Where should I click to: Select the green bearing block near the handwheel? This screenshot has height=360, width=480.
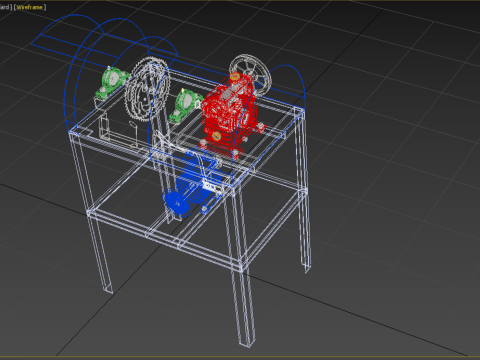point(184,105)
